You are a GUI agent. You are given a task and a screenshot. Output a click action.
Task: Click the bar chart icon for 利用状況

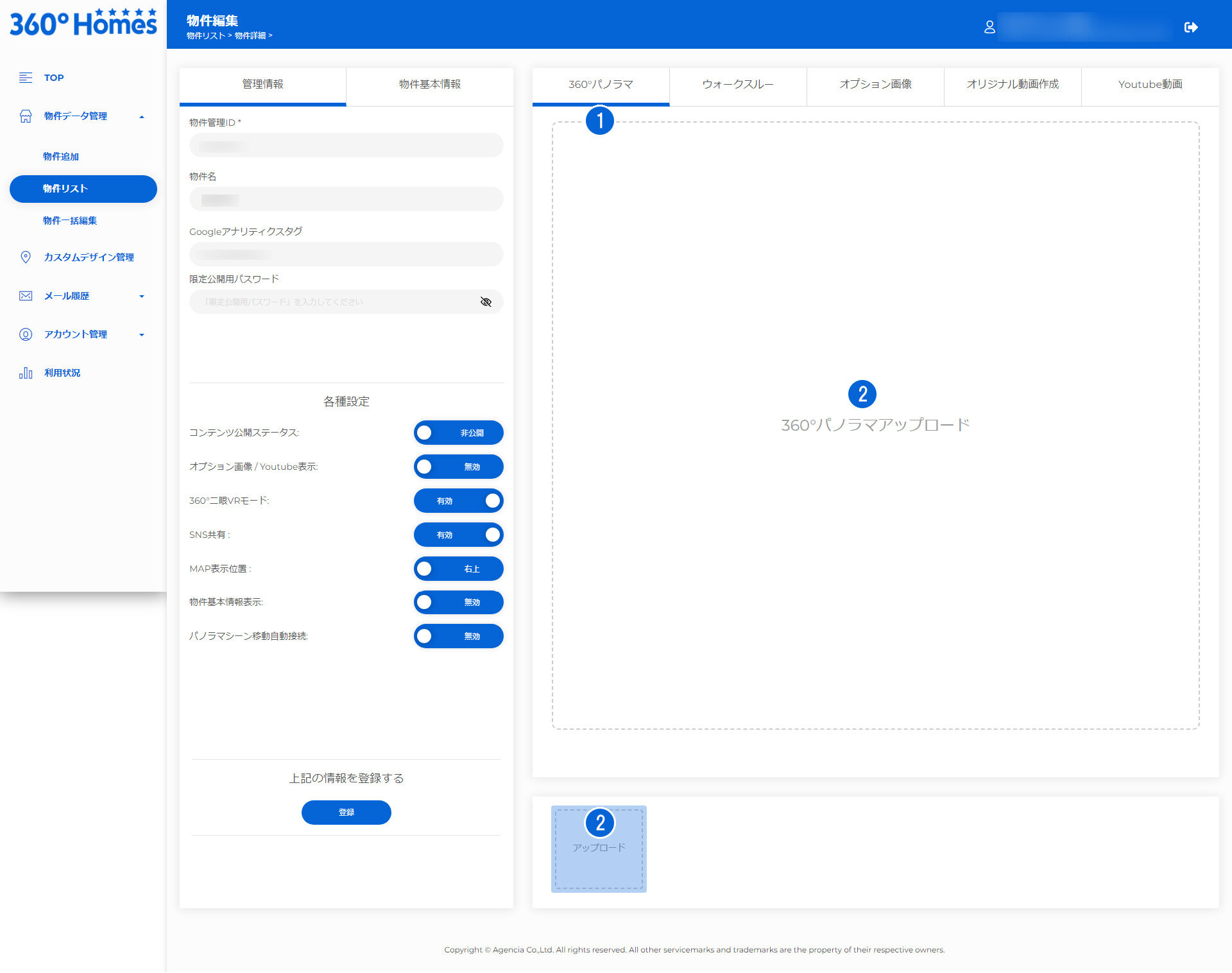tap(26, 373)
